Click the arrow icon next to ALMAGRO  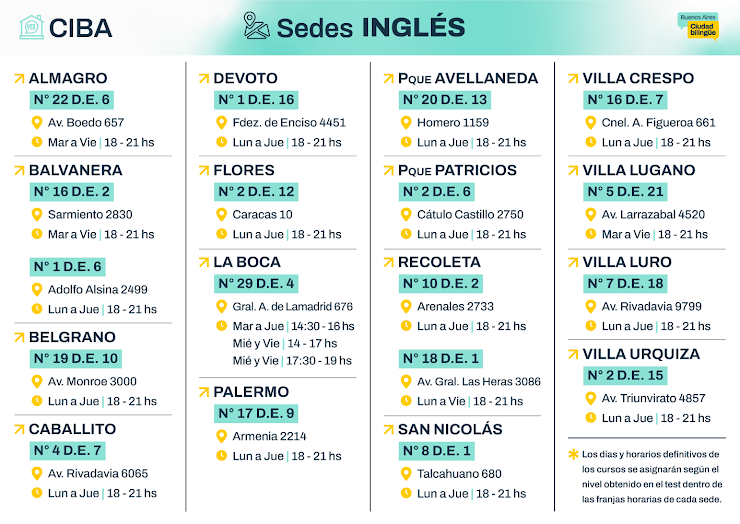19,78
